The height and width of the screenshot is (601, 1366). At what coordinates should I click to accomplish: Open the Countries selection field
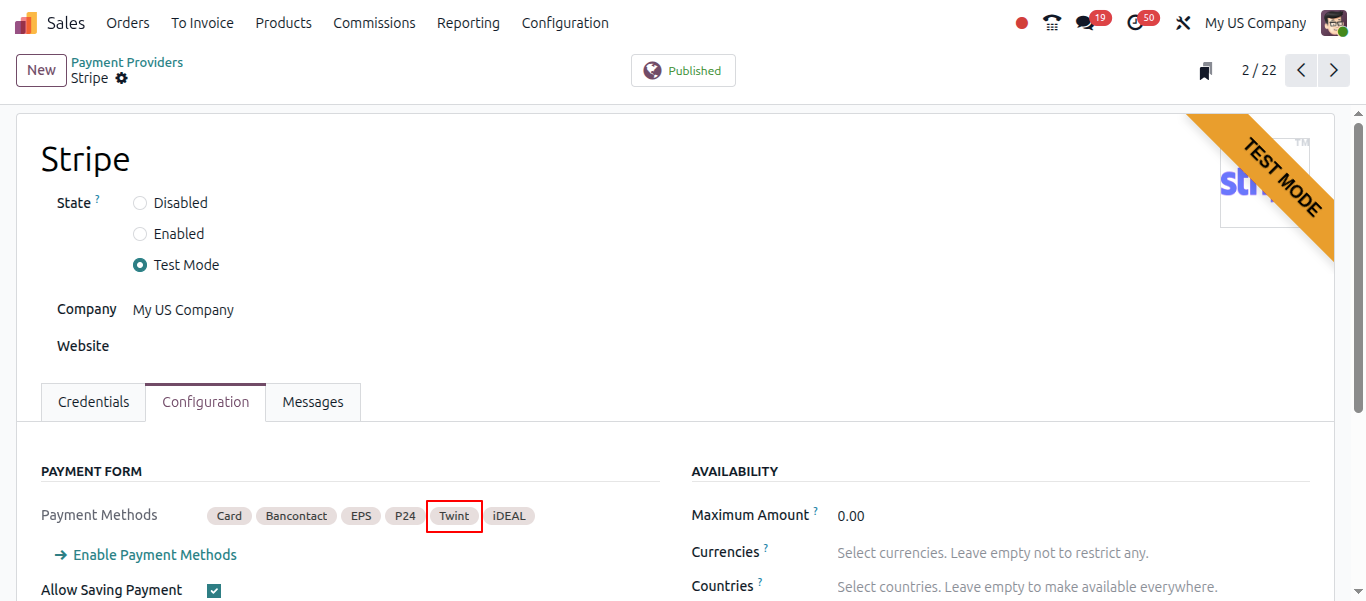pyautogui.click(x=1073, y=587)
